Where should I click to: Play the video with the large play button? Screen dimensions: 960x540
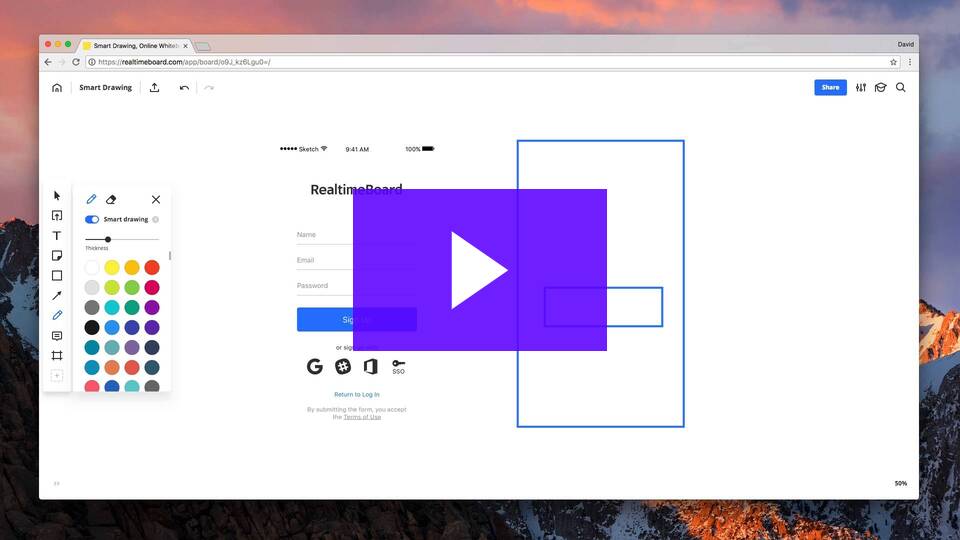click(x=479, y=270)
